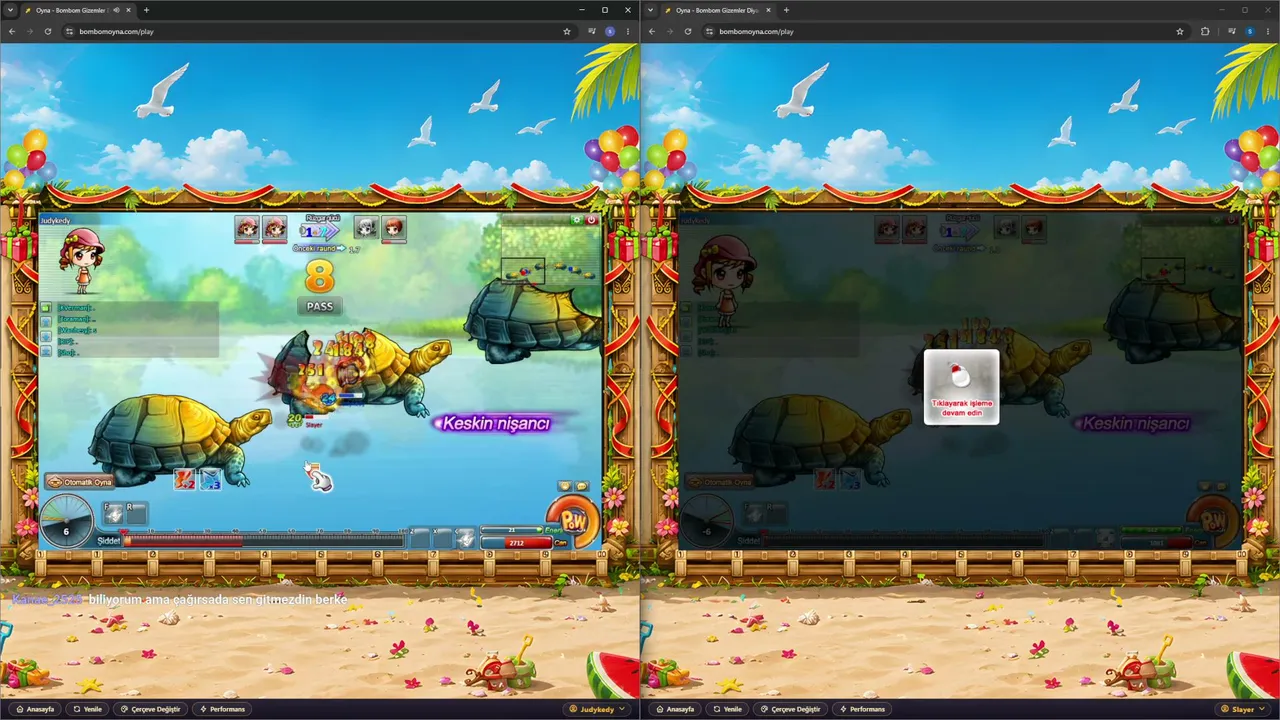Screen dimensions: 1280x720
Task: Click the yellow emote button above POW
Action: click(x=565, y=486)
